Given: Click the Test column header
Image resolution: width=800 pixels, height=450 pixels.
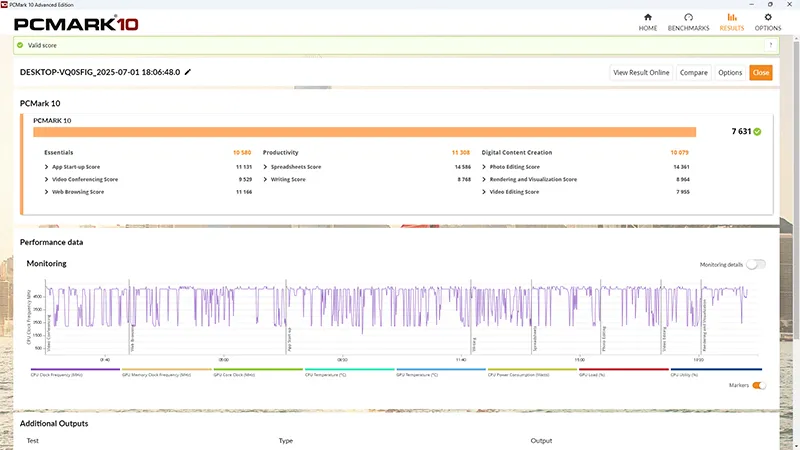Looking at the screenshot, I should click(x=33, y=441).
